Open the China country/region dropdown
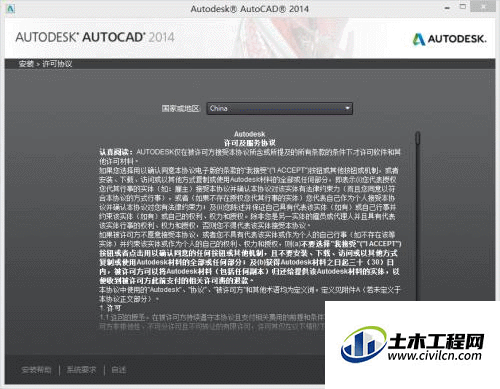The width and height of the screenshot is (500, 389). (x=279, y=108)
